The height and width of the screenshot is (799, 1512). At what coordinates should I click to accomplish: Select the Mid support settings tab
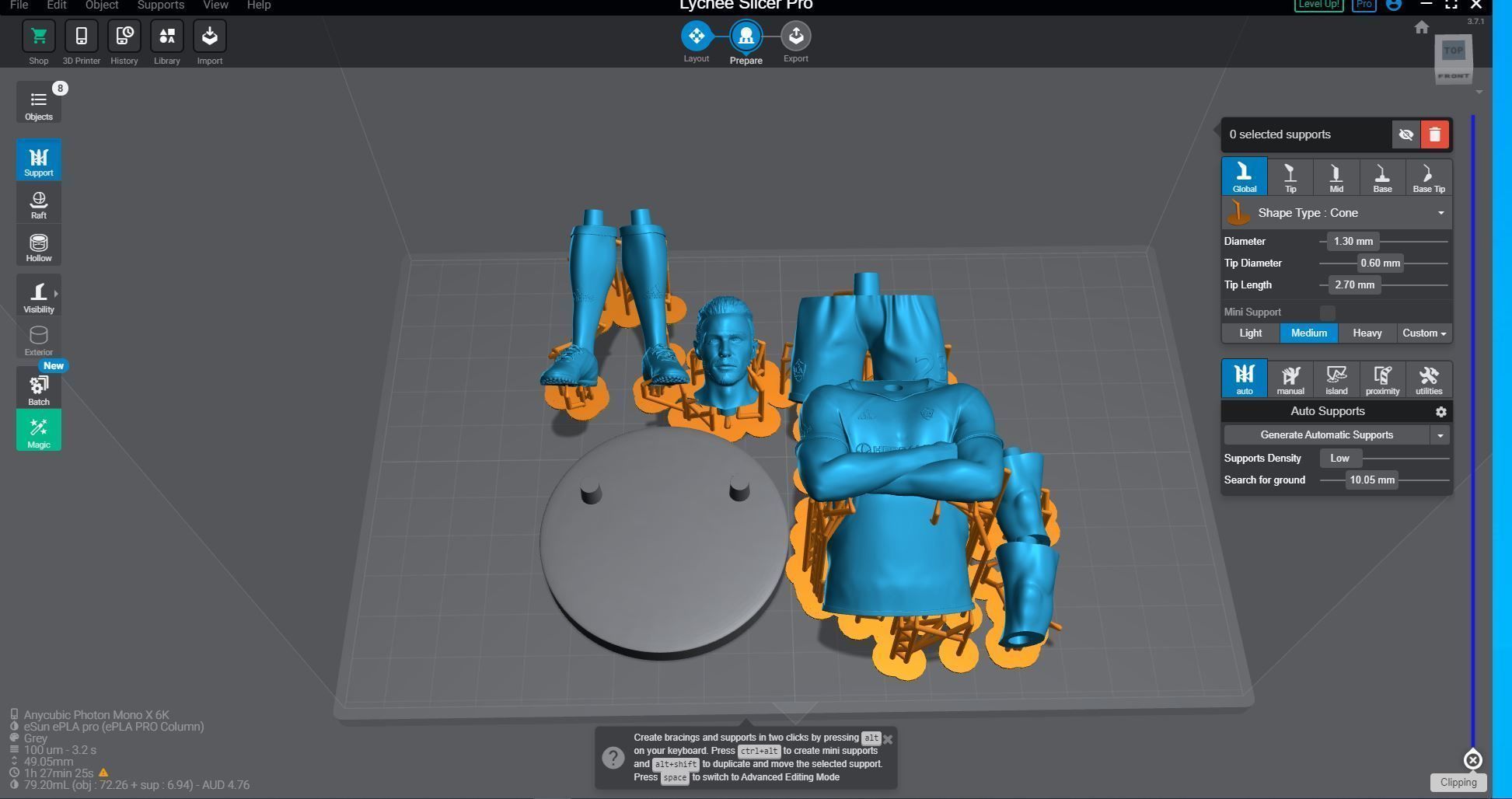point(1336,176)
